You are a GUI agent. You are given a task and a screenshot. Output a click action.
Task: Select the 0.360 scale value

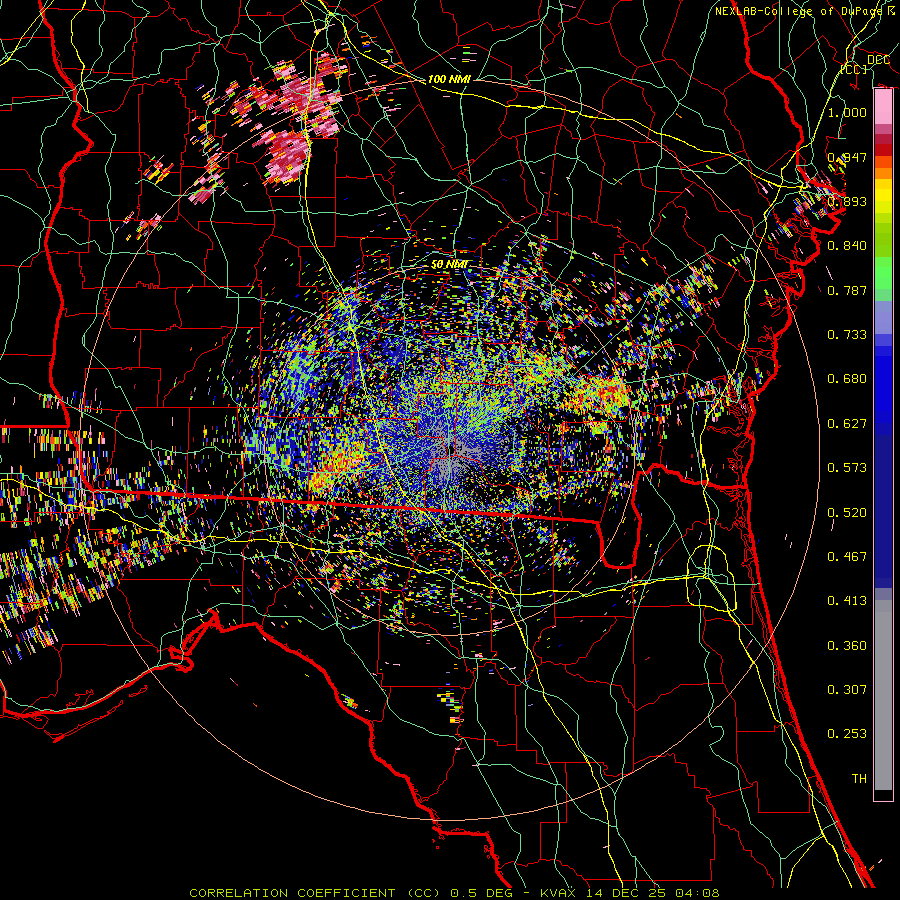pyautogui.click(x=847, y=646)
